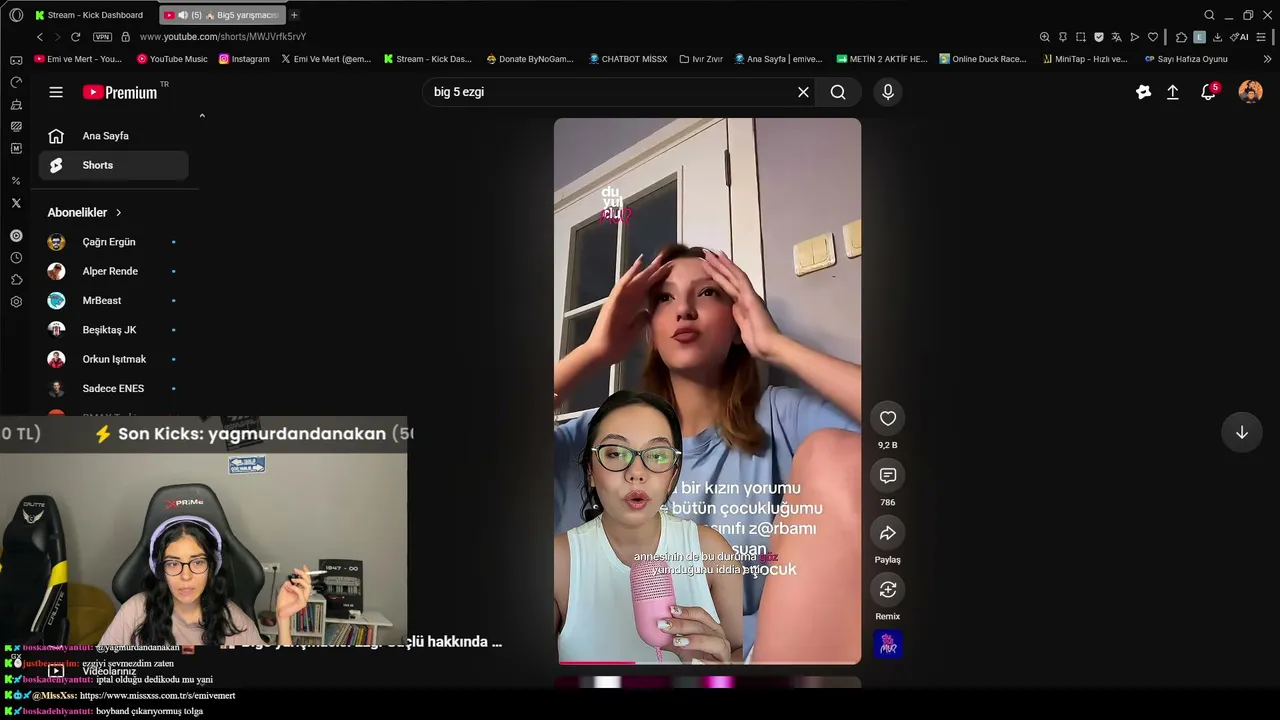Viewport: 1280px width, 720px height.
Task: Take a snapshot with the toolbar icon
Action: [x=1081, y=37]
